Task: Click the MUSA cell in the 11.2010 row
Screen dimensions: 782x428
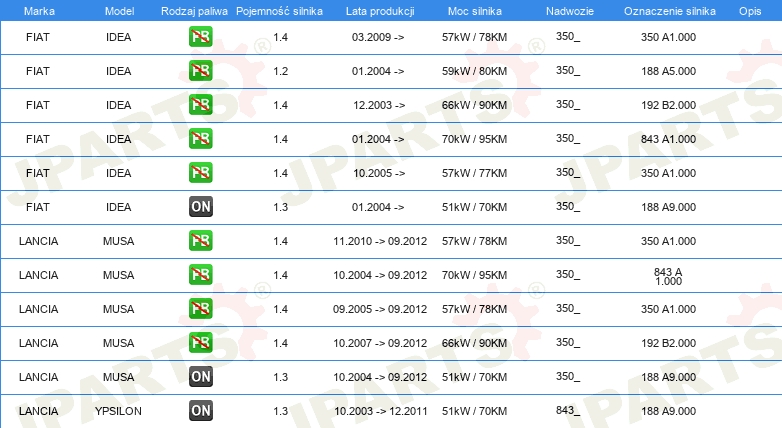Action: [x=118, y=241]
